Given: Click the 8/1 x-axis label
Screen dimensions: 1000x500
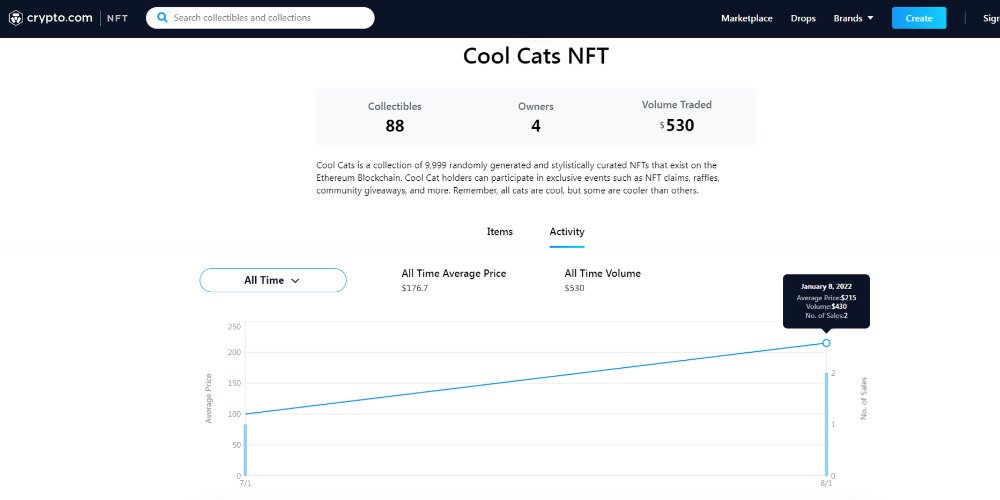Looking at the screenshot, I should coord(827,484).
